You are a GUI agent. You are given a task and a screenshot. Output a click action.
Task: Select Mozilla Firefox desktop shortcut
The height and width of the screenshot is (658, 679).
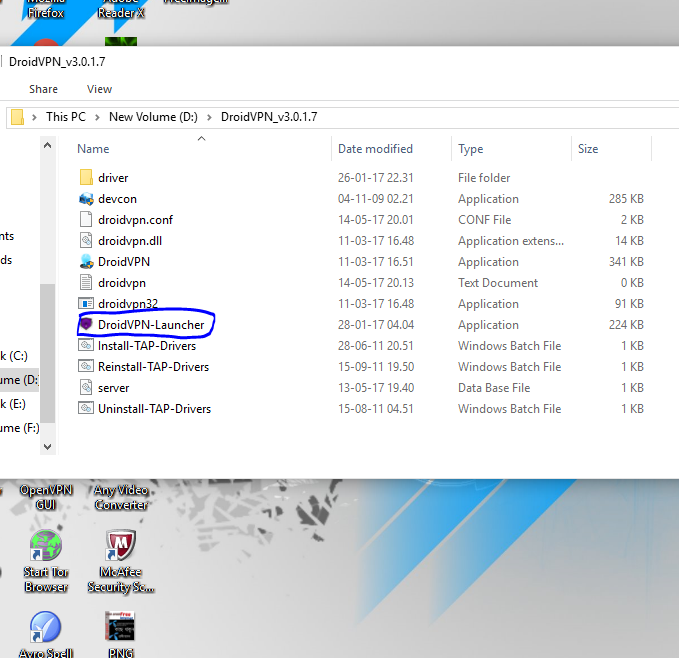[45, 10]
